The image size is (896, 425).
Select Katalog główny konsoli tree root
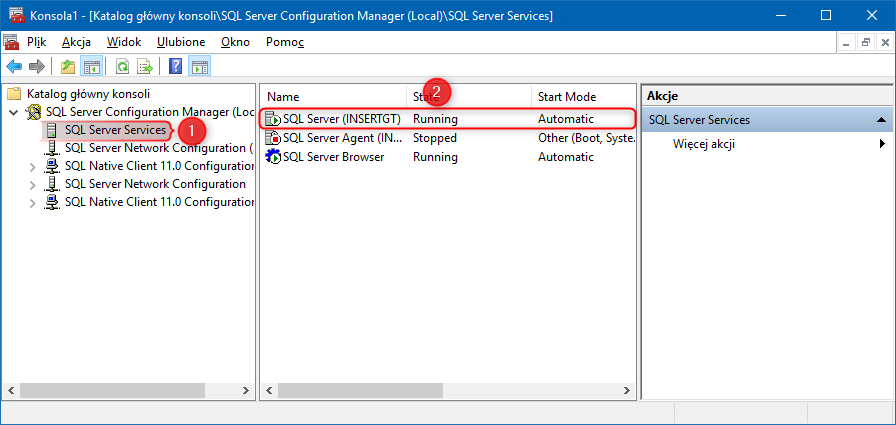pyautogui.click(x=89, y=94)
